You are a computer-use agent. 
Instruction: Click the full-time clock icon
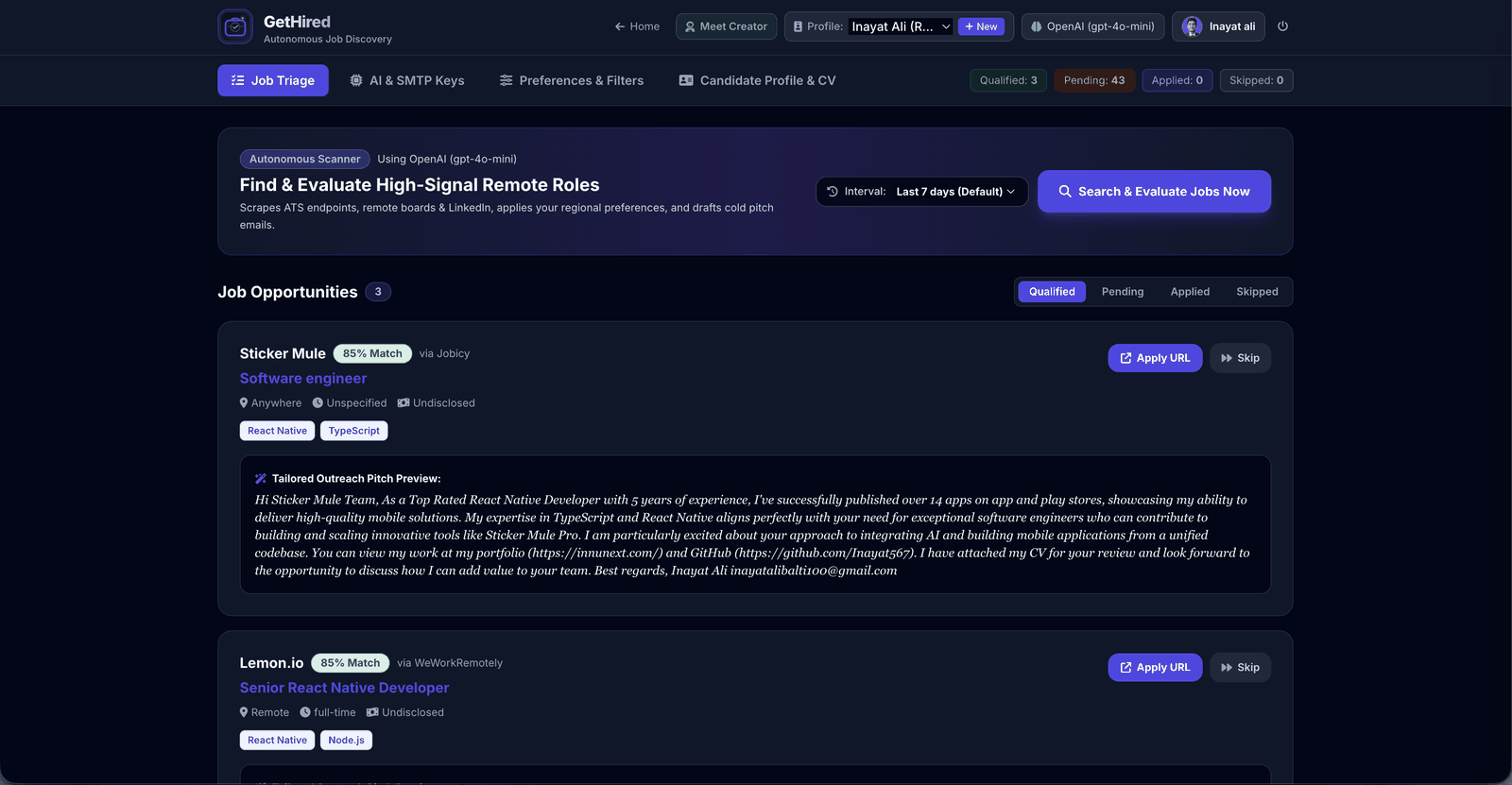coord(305,712)
